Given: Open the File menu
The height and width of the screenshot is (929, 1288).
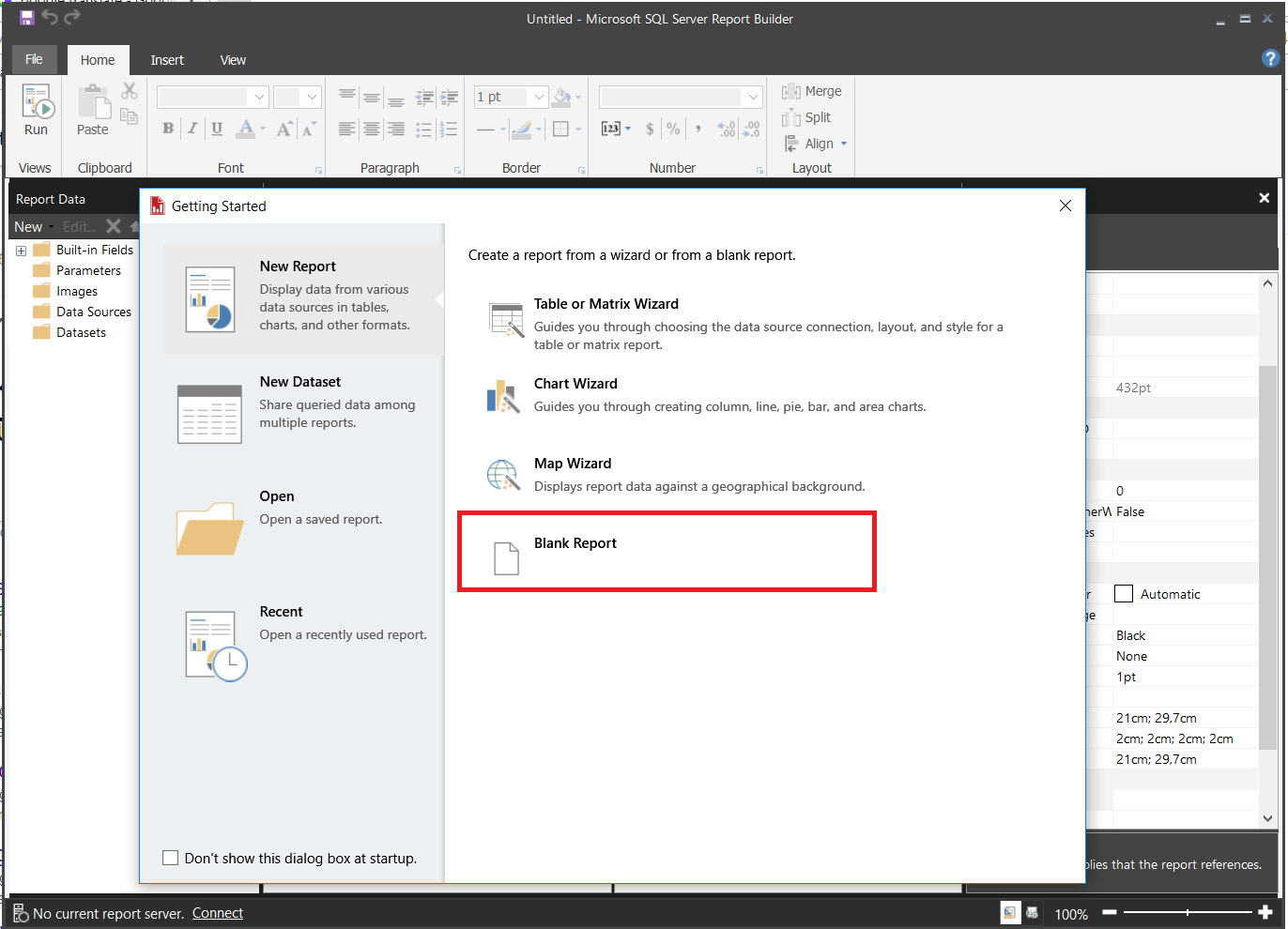Looking at the screenshot, I should pos(35,59).
